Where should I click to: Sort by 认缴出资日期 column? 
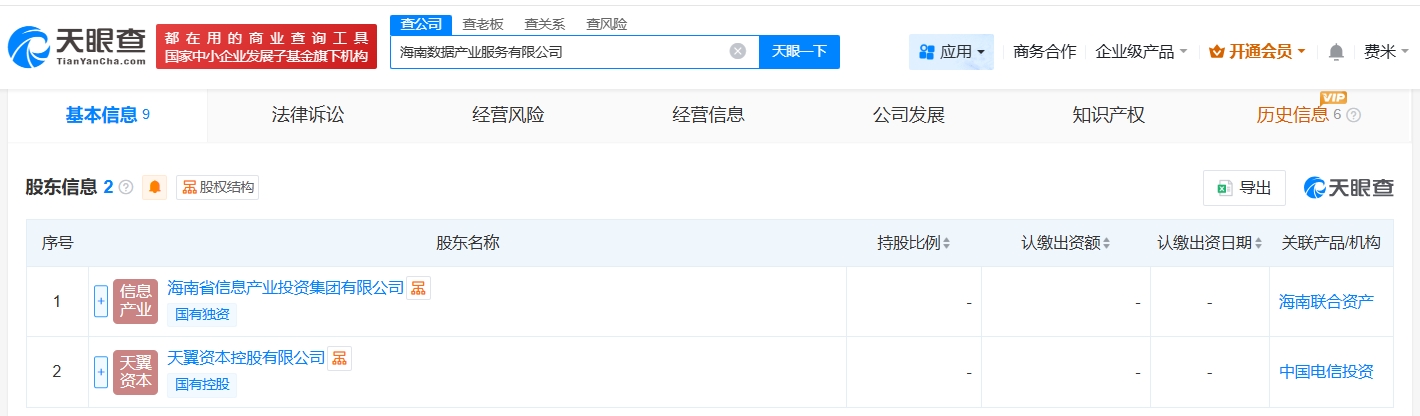pos(1258,243)
